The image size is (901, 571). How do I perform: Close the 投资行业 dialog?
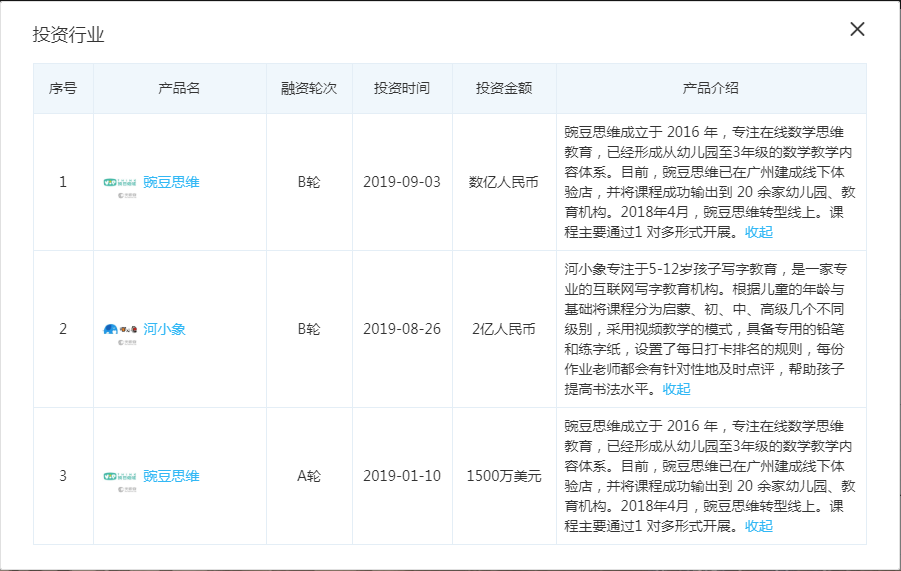point(857,29)
